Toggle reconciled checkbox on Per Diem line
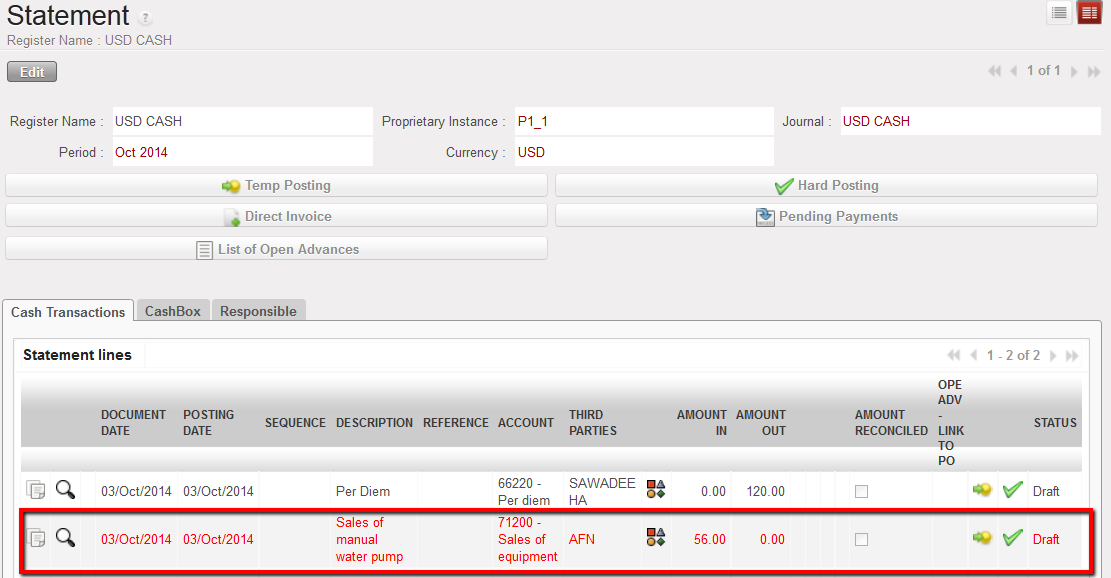The width and height of the screenshot is (1111, 578). click(861, 491)
